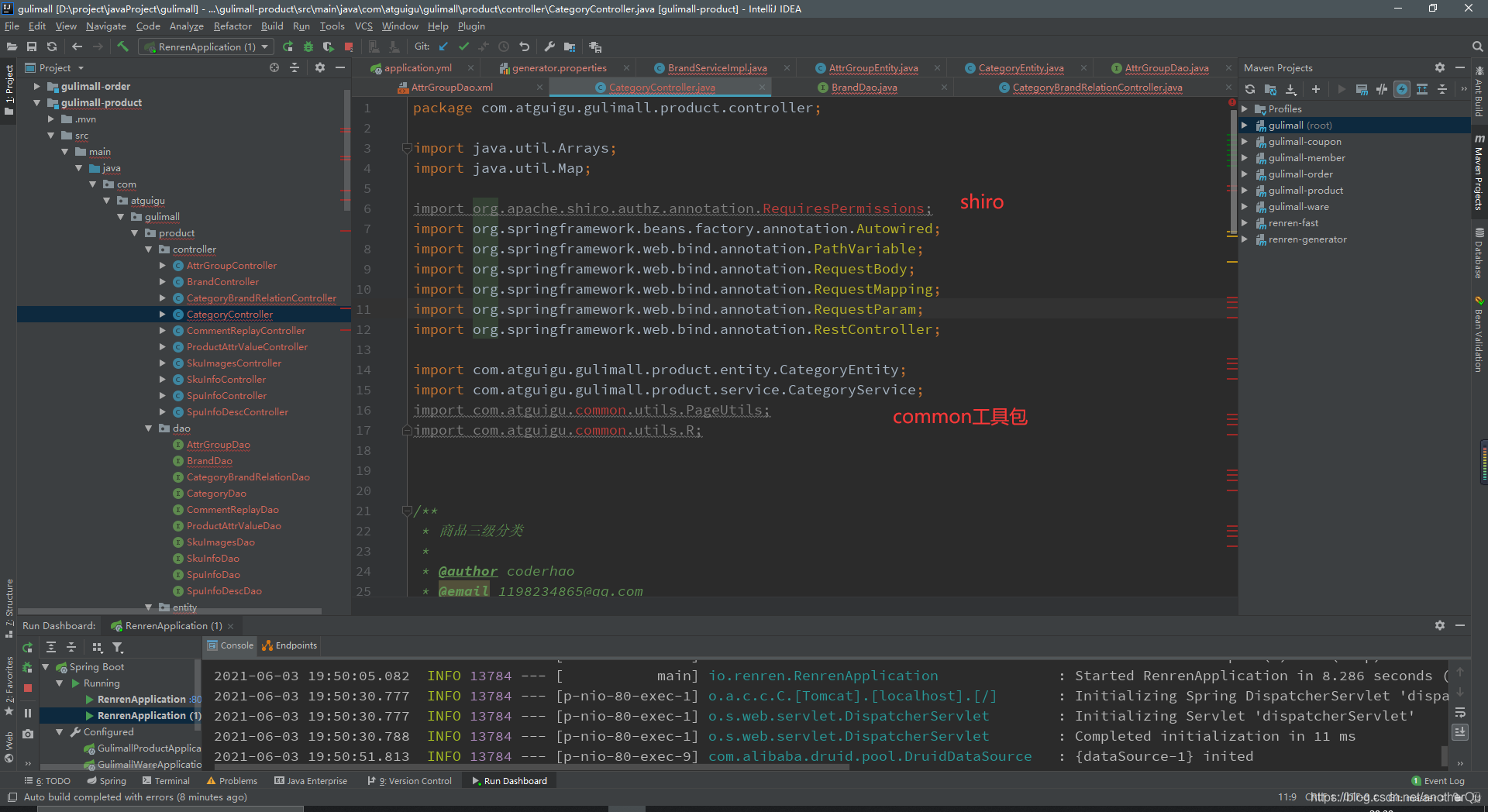Screen dimensions: 1488x812
Task: Click the Build Project hammer icon
Action: tap(122, 46)
